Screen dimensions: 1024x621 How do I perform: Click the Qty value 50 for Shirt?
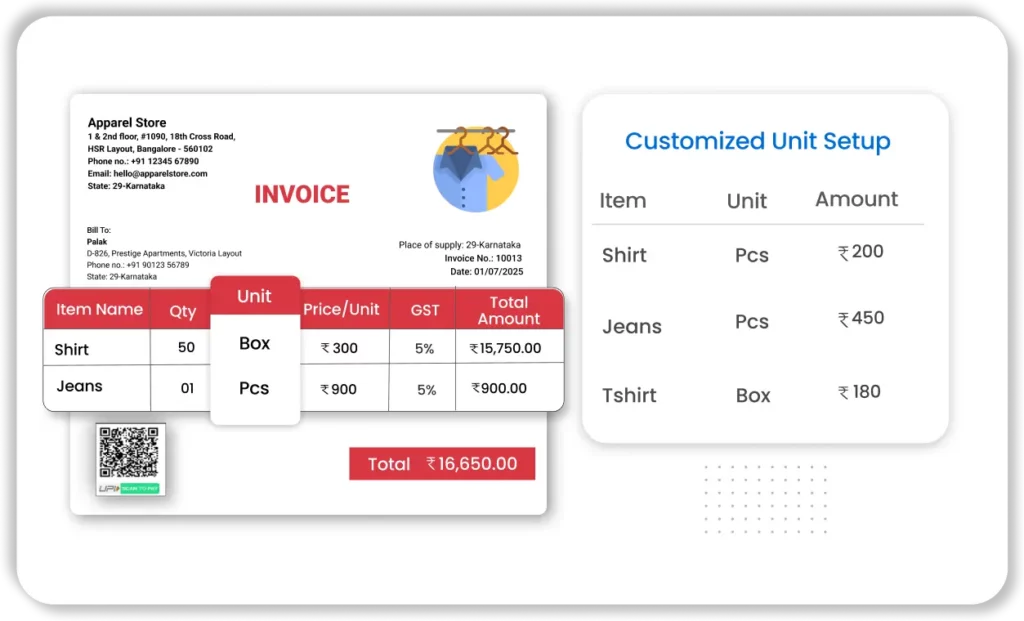pos(186,348)
